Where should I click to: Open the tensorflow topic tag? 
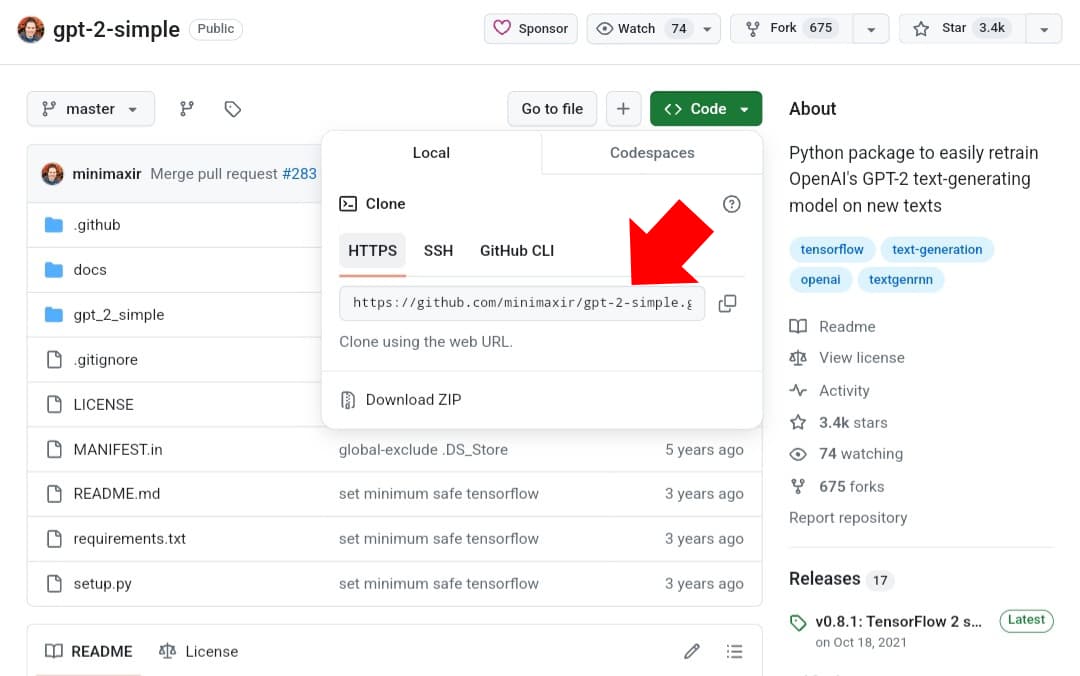(x=832, y=250)
